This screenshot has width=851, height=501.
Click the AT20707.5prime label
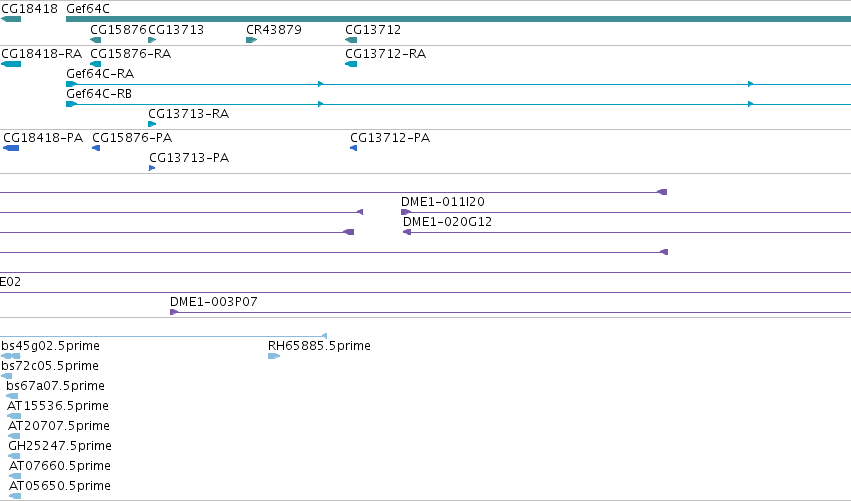click(59, 426)
